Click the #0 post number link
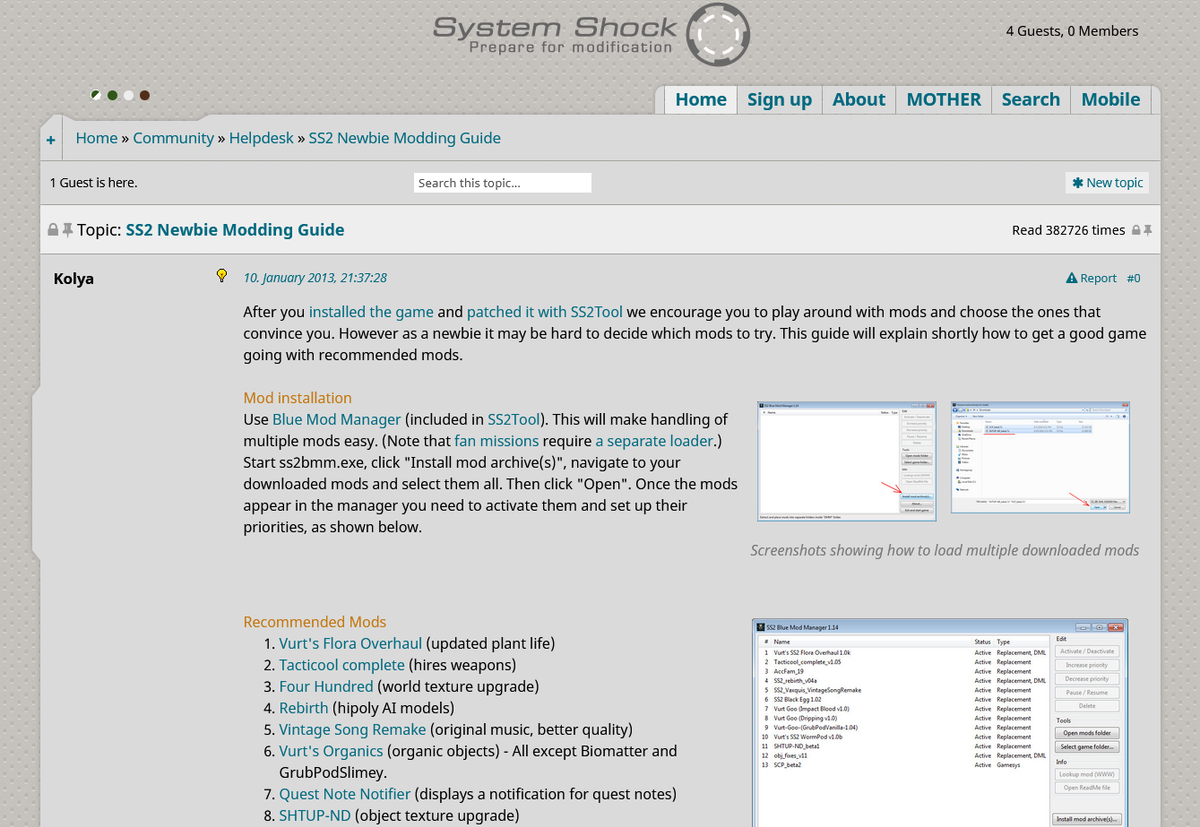This screenshot has width=1200, height=827. click(1133, 278)
